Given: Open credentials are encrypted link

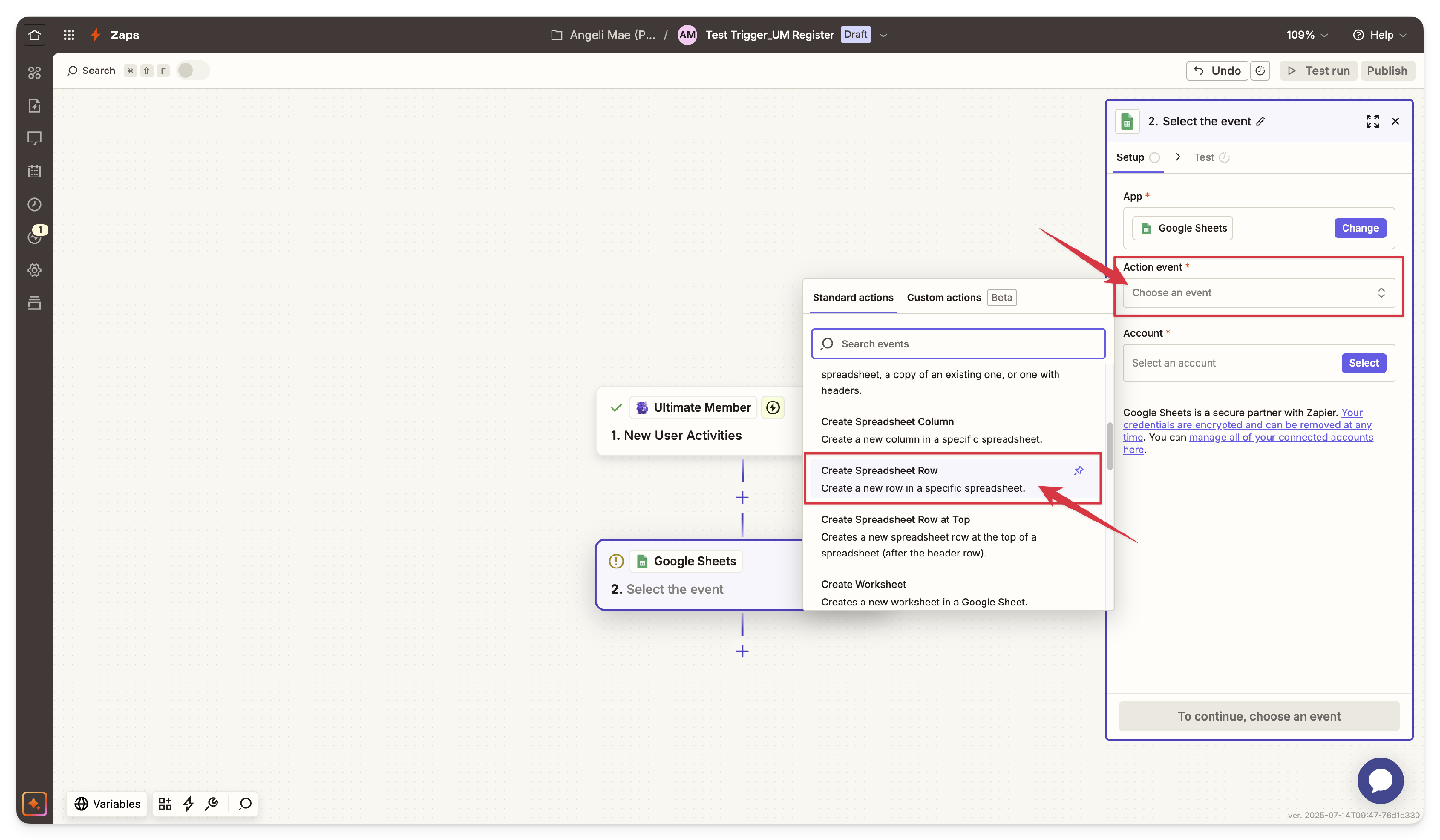Looking at the screenshot, I should pyautogui.click(x=1247, y=425).
